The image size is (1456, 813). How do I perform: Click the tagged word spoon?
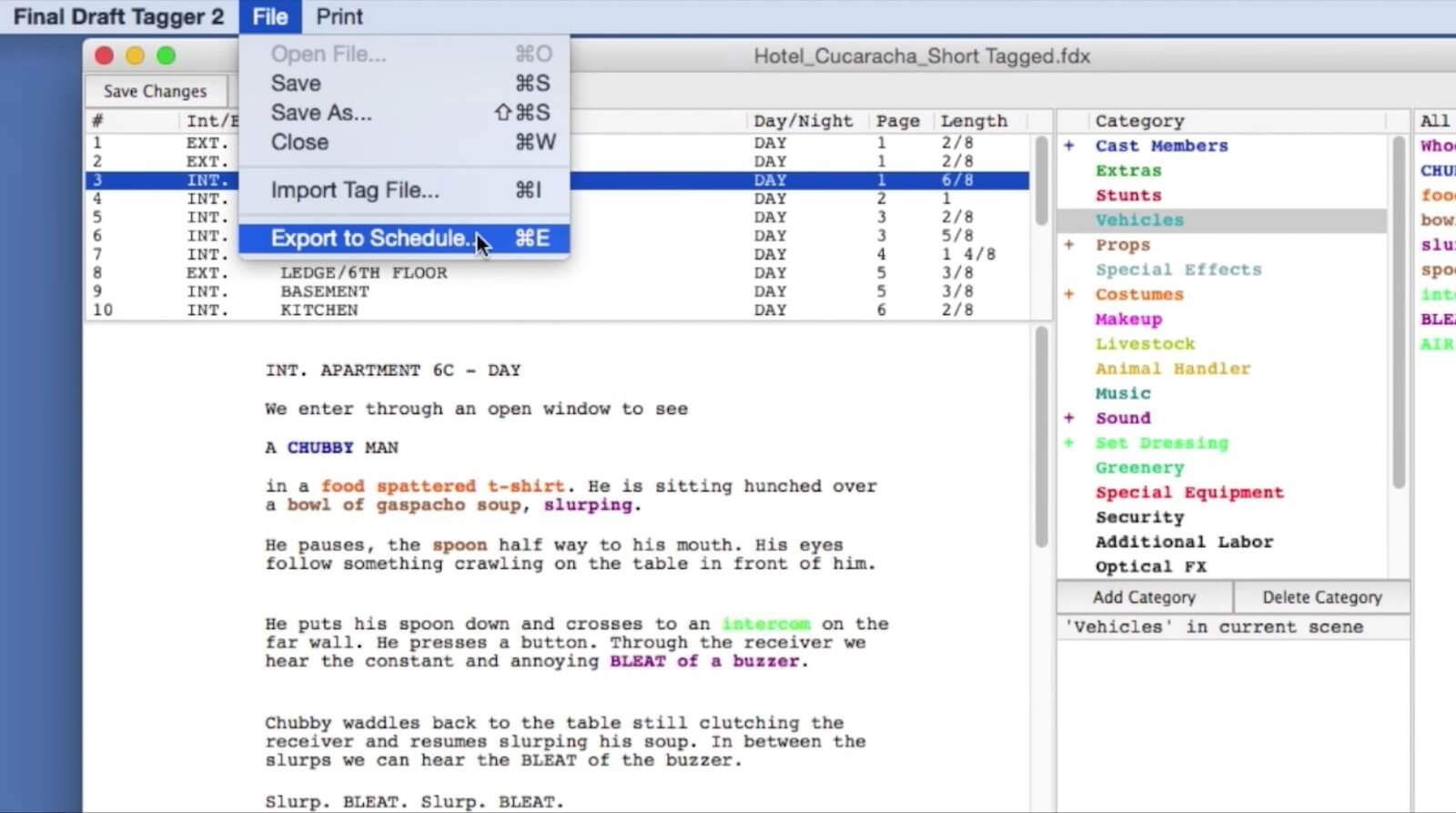pyautogui.click(x=460, y=544)
